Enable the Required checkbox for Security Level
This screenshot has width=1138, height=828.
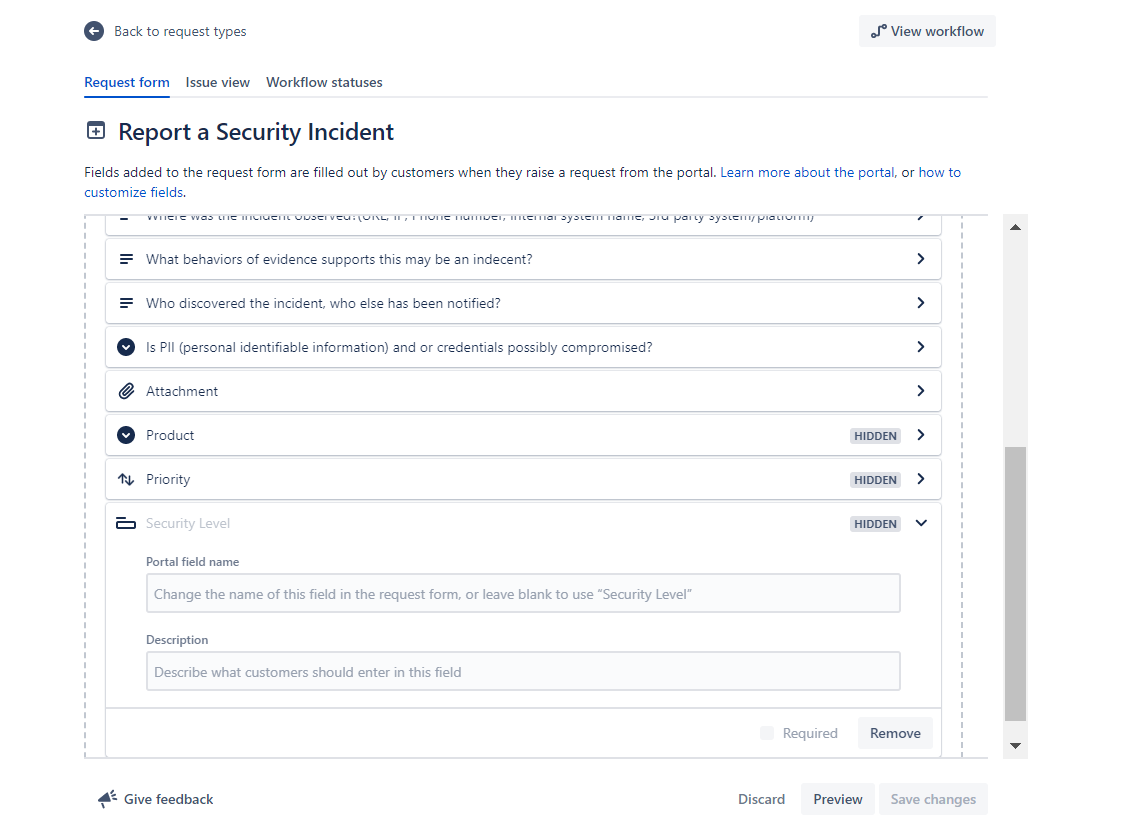coord(767,733)
